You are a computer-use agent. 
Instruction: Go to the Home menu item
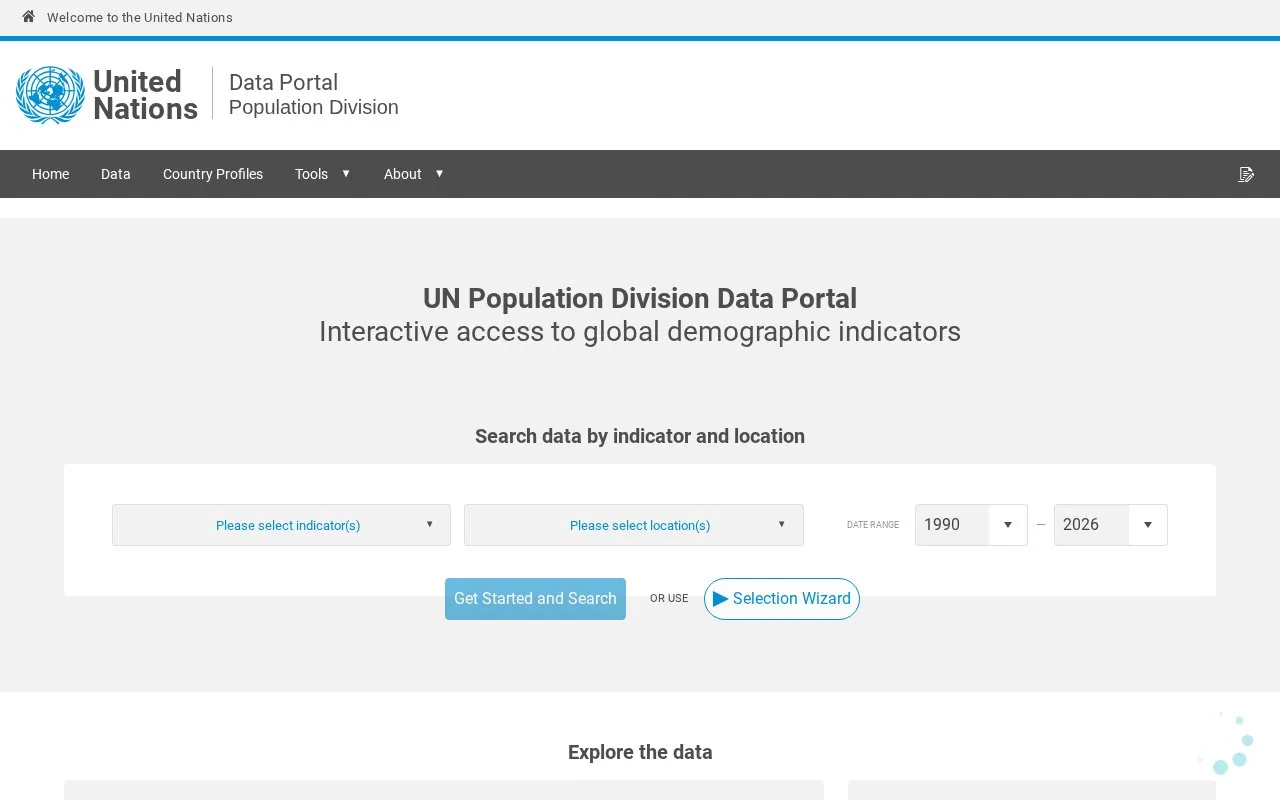pos(50,174)
